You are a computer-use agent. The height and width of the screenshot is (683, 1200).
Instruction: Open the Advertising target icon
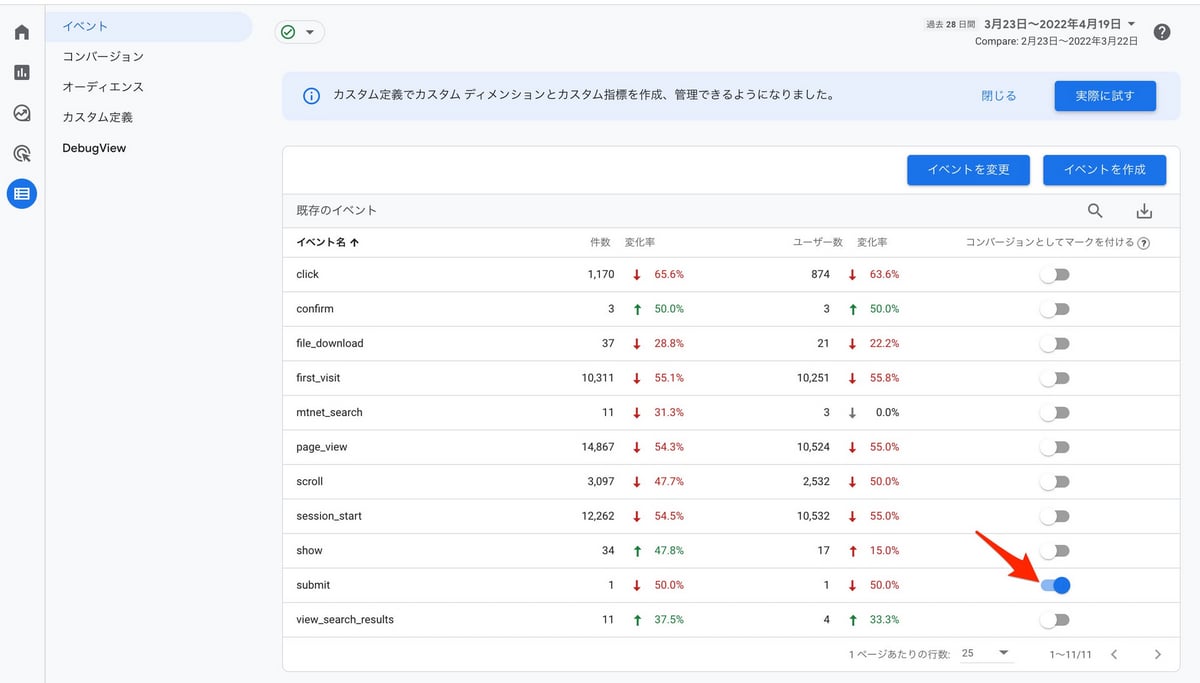point(22,153)
